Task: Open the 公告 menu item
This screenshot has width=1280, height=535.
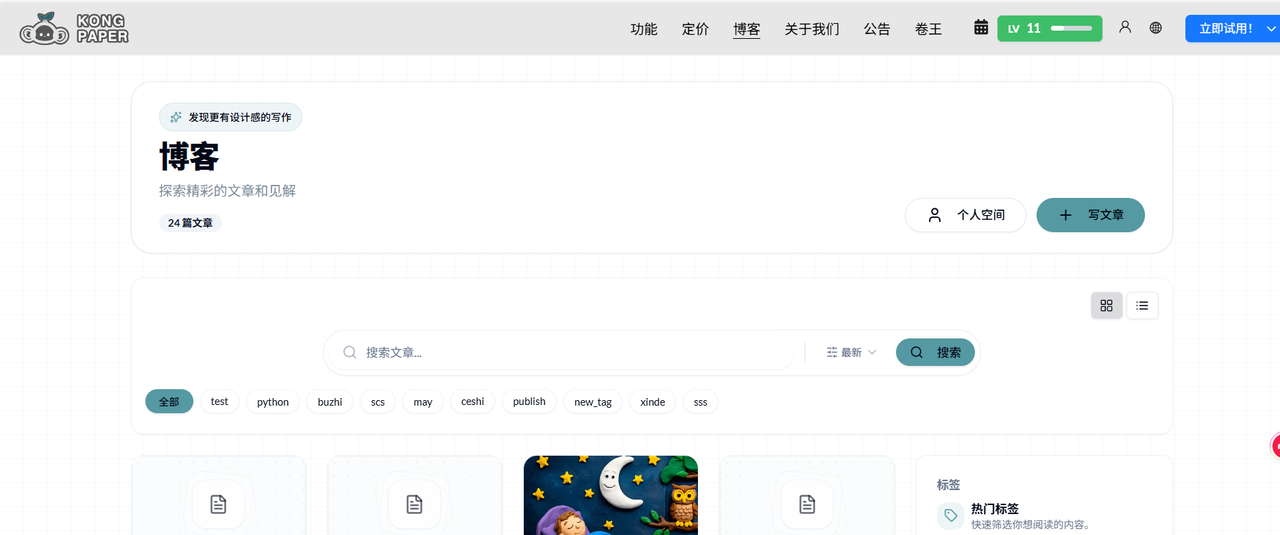Action: [x=877, y=29]
